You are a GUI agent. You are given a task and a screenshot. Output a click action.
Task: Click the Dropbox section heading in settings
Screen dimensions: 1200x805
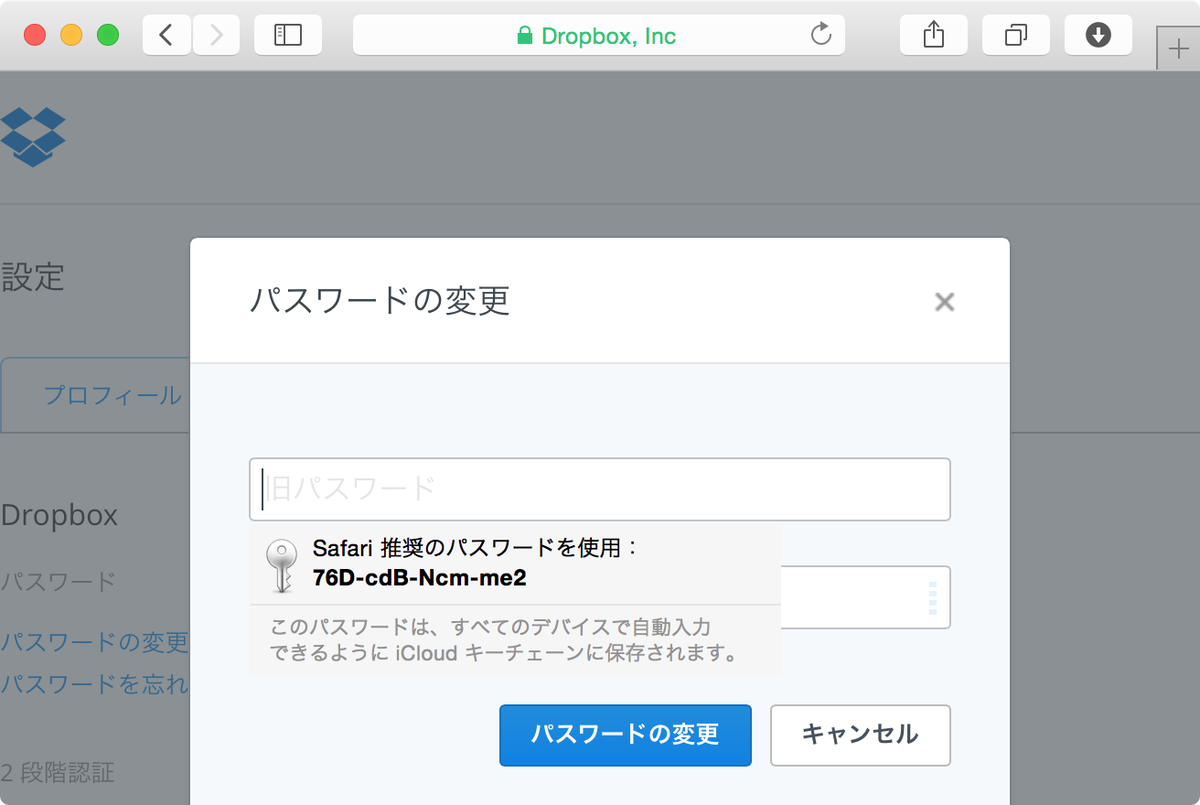pos(59,516)
